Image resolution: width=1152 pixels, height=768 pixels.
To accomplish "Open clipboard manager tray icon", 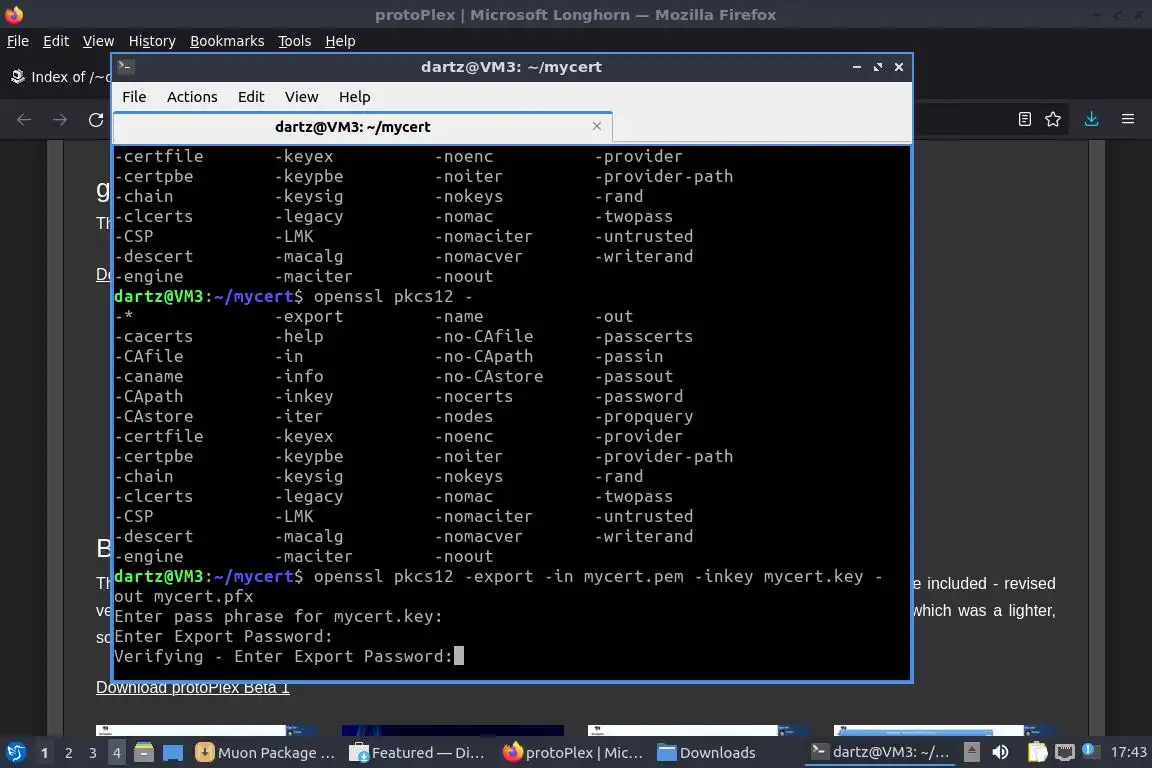I will tap(1037, 752).
